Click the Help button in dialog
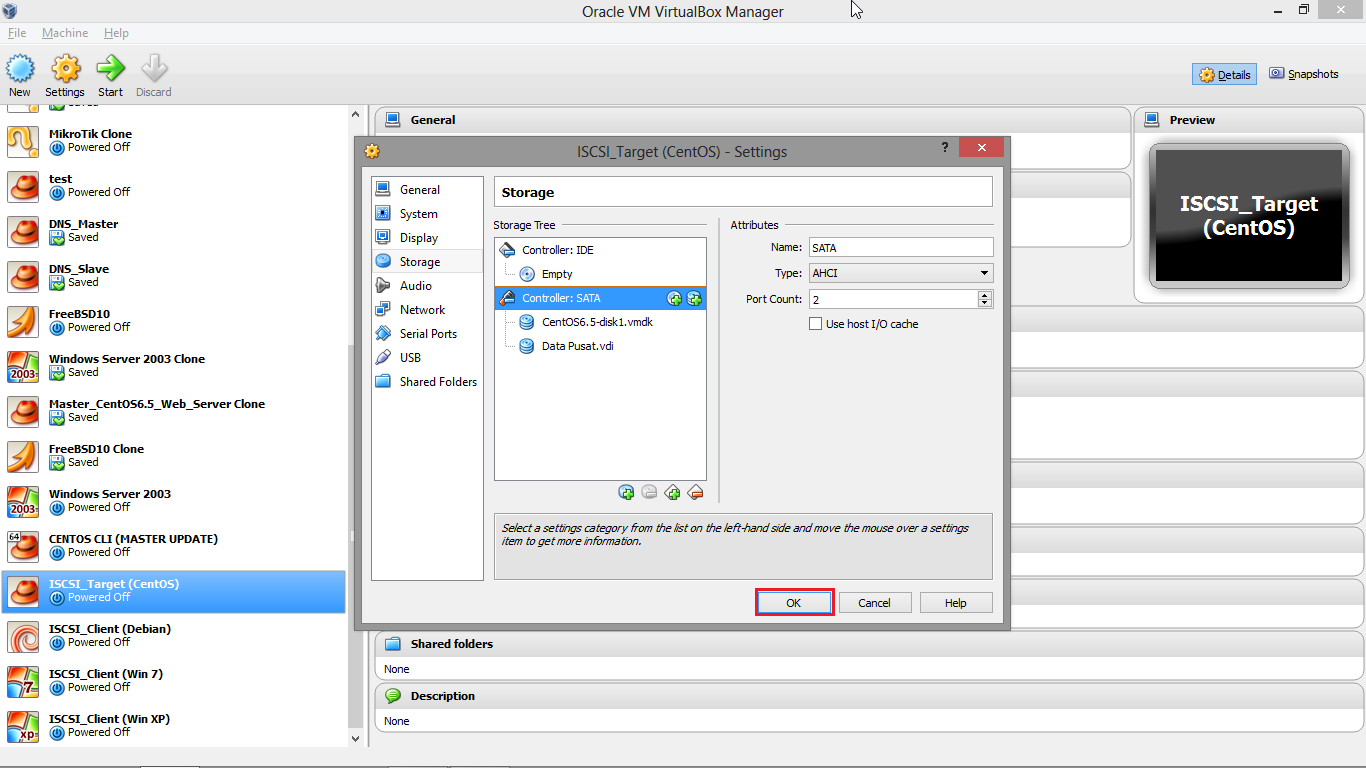1366x768 pixels. (x=955, y=603)
